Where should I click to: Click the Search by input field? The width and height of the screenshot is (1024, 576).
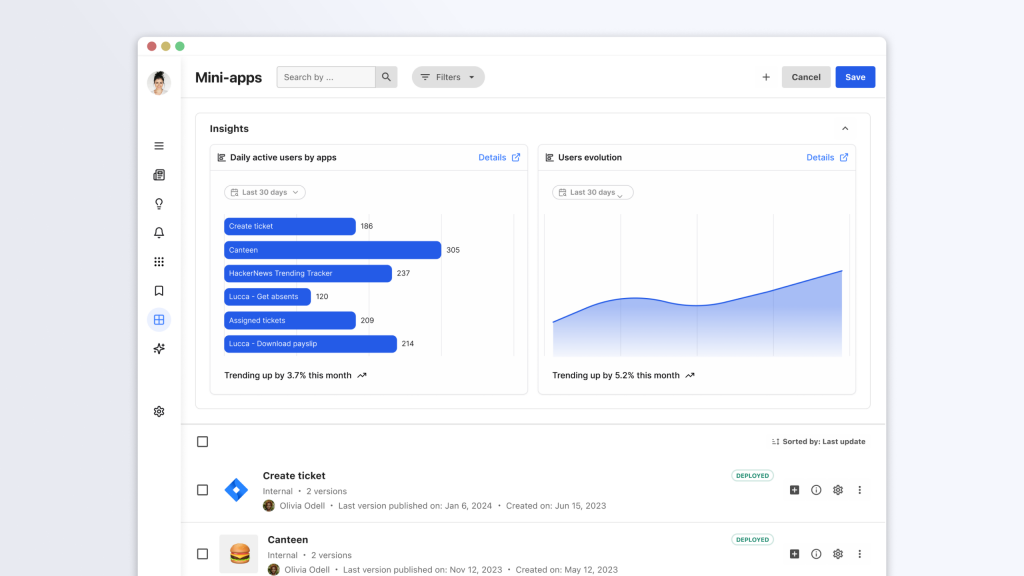click(326, 77)
